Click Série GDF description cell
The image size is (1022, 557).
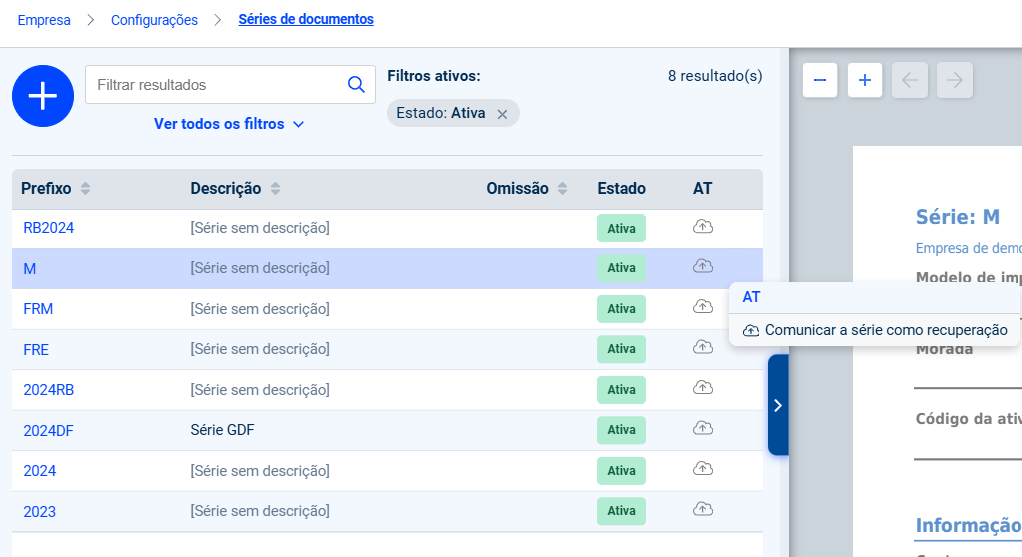click(x=222, y=430)
